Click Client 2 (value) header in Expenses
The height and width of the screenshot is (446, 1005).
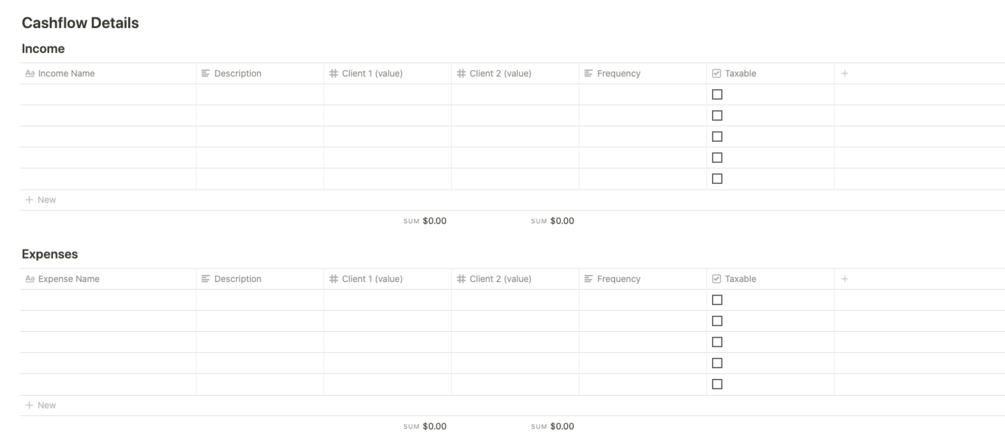[515, 279]
